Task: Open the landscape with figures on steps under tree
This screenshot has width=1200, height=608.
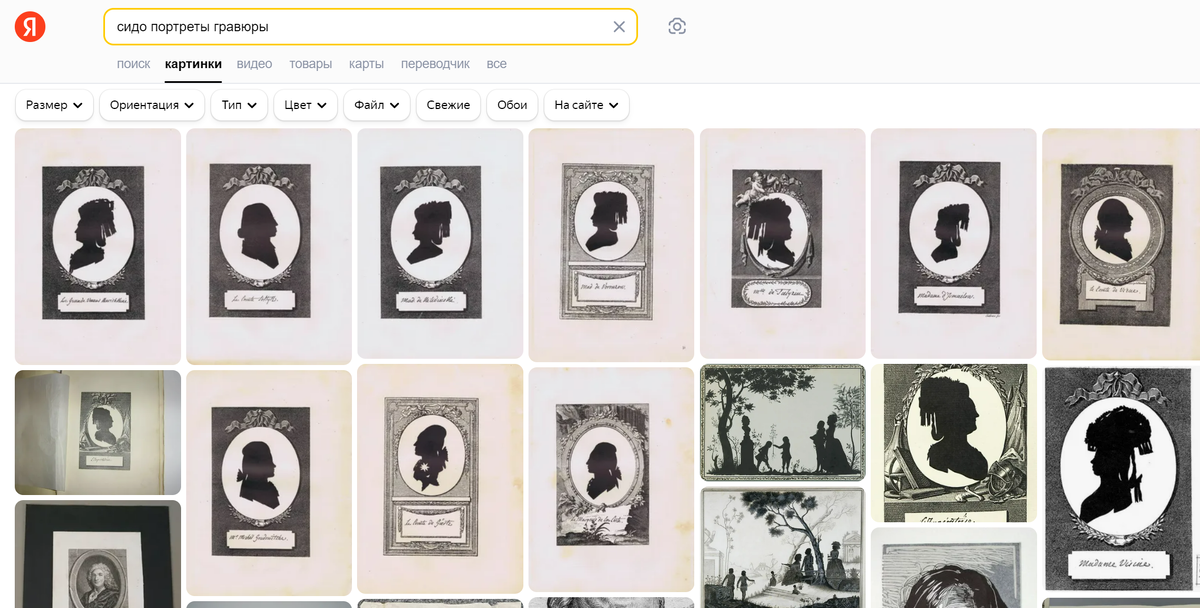Action: [782, 548]
